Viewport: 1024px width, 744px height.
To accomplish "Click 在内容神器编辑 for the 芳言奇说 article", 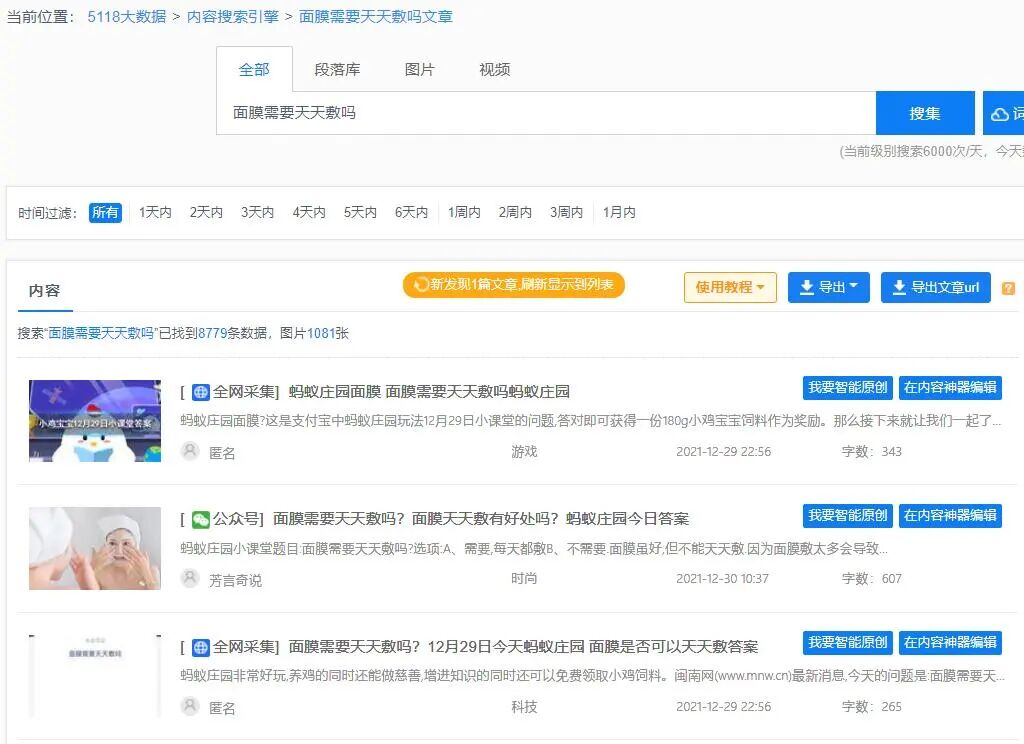I will click(950, 515).
